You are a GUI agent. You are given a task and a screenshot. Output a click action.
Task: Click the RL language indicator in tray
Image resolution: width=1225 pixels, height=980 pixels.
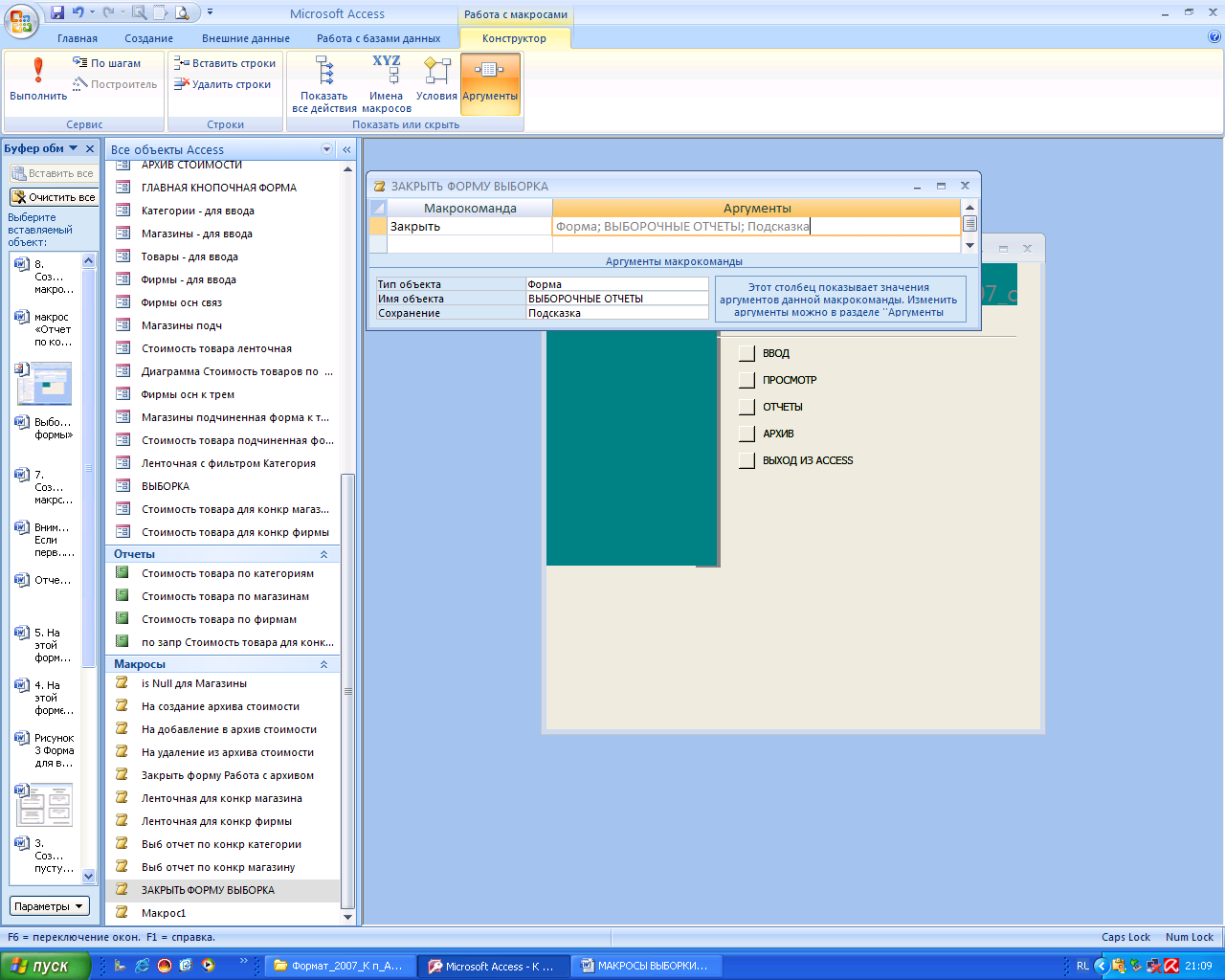pyautogui.click(x=1082, y=966)
